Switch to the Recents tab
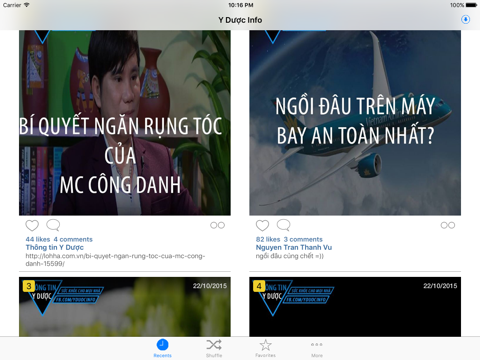Viewport: 480px width, 360px height. 162,348
